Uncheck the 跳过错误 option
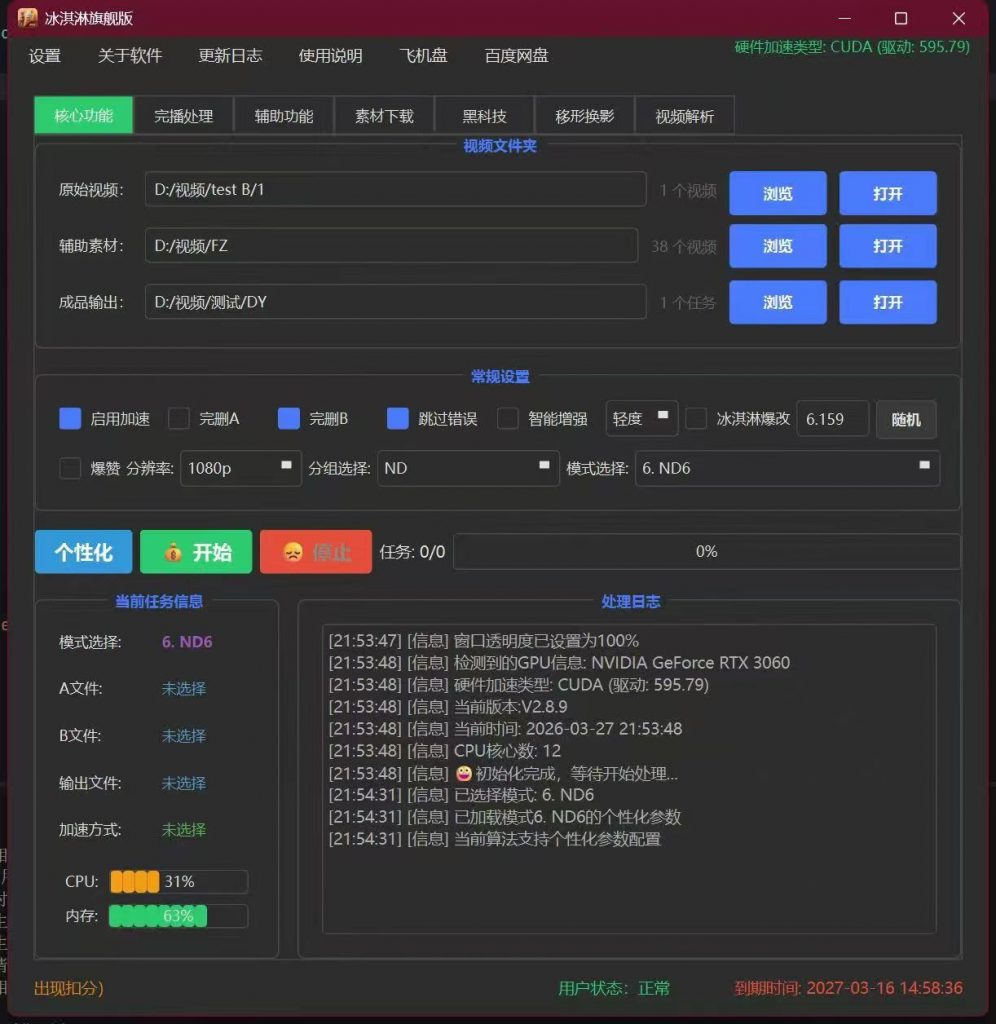The image size is (996, 1024). pyautogui.click(x=398, y=419)
